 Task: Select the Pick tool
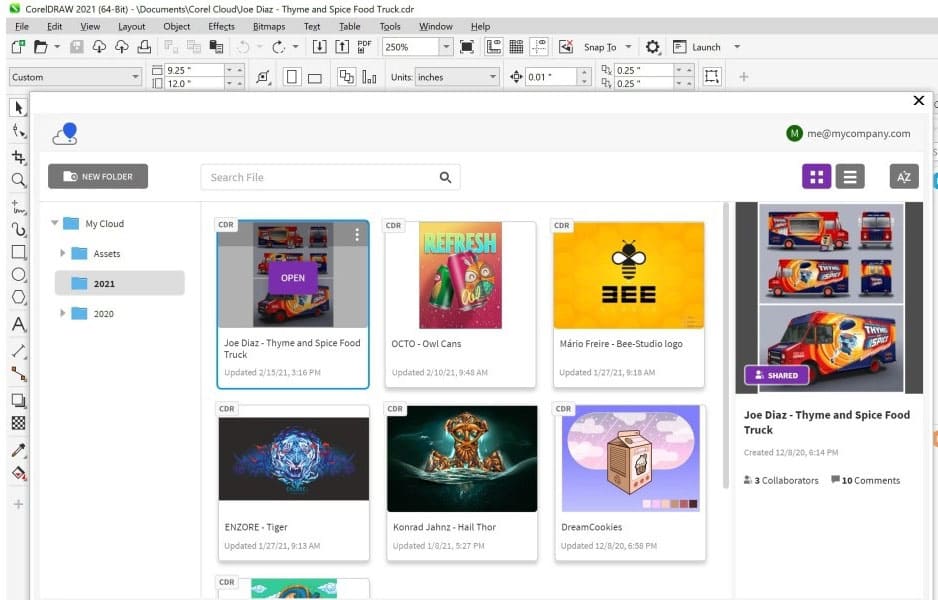pyautogui.click(x=19, y=108)
